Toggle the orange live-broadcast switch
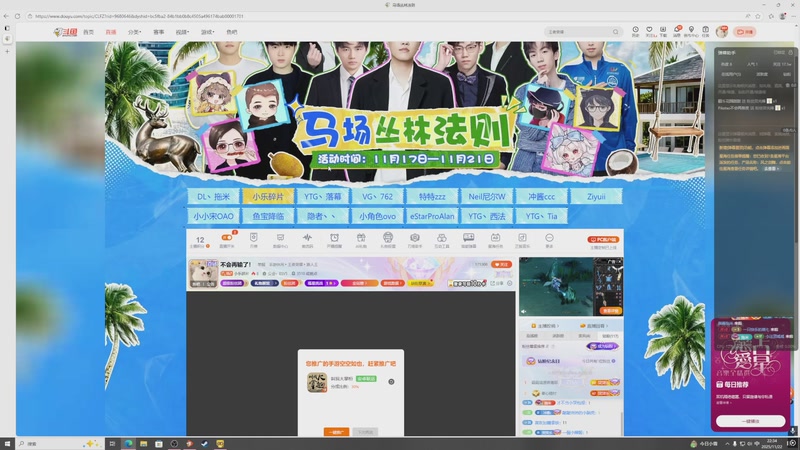 (x=227, y=238)
